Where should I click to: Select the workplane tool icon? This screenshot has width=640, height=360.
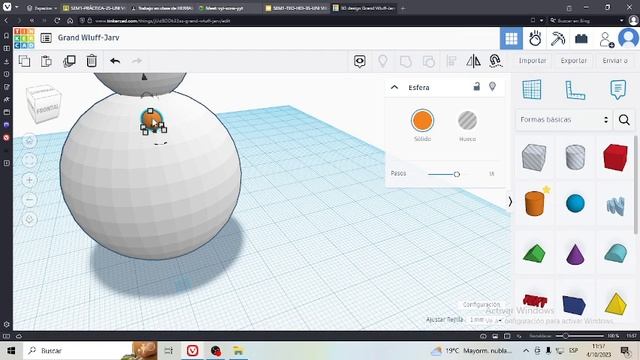(532, 89)
